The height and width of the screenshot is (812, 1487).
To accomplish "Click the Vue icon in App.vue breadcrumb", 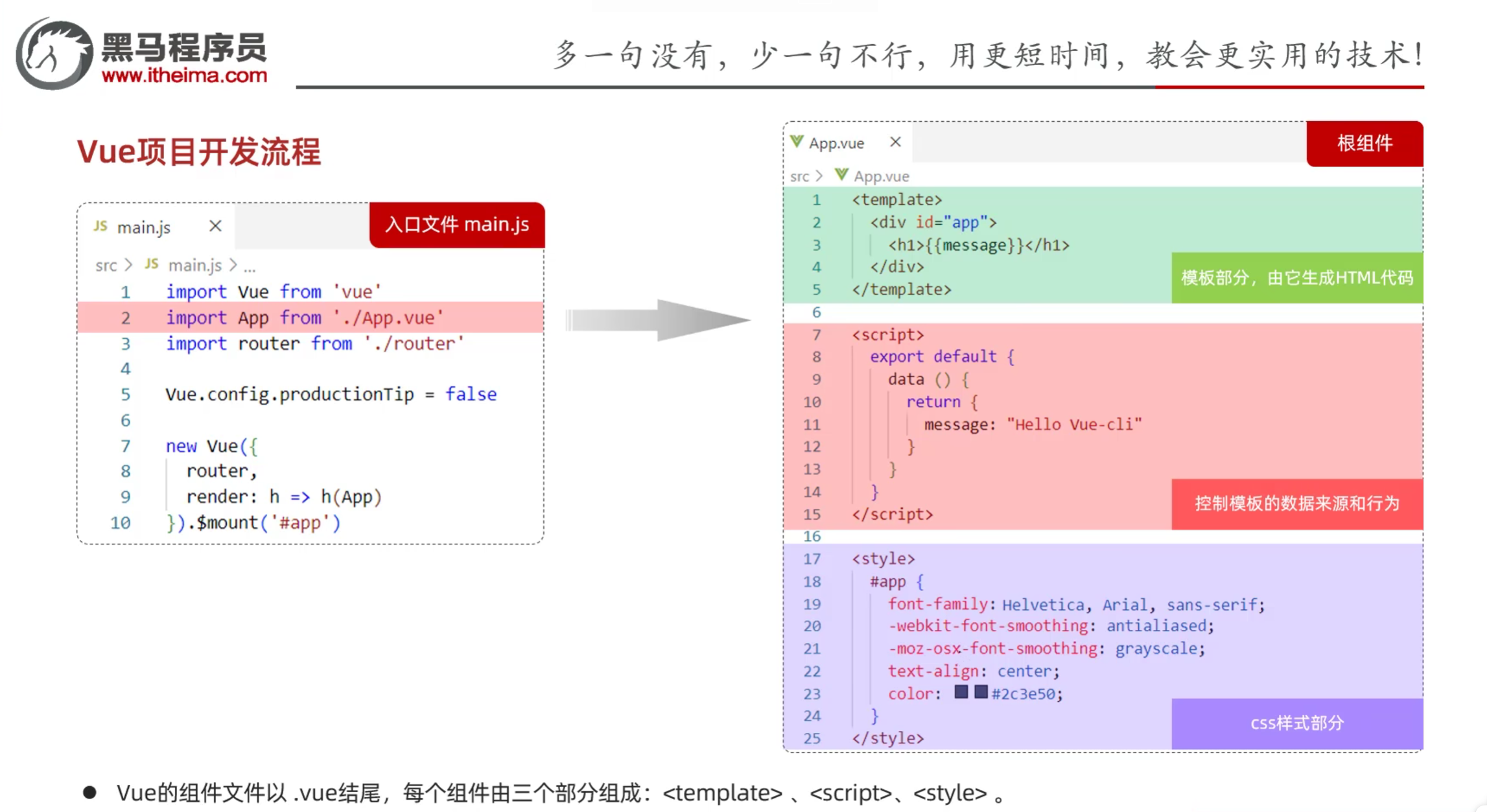I will 841,175.
